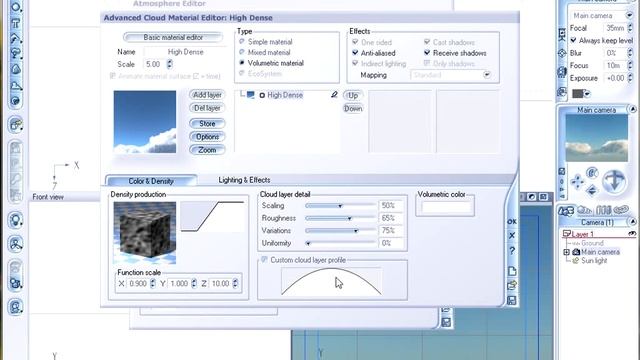Click the camera pan arrows control
Viewport: 640px width, 360px height.
(x=577, y=182)
